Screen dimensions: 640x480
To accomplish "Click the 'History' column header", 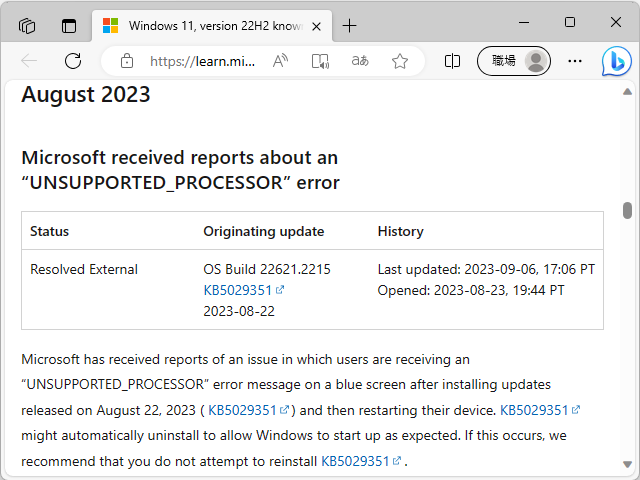I will coord(400,231).
